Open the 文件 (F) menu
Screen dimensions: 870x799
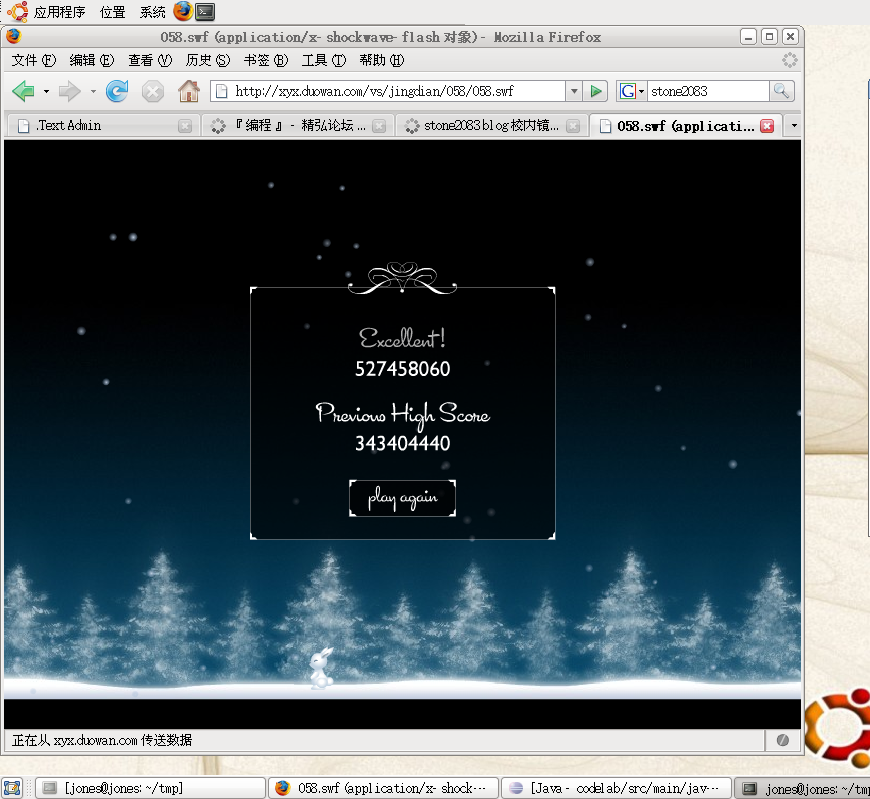(x=34, y=60)
